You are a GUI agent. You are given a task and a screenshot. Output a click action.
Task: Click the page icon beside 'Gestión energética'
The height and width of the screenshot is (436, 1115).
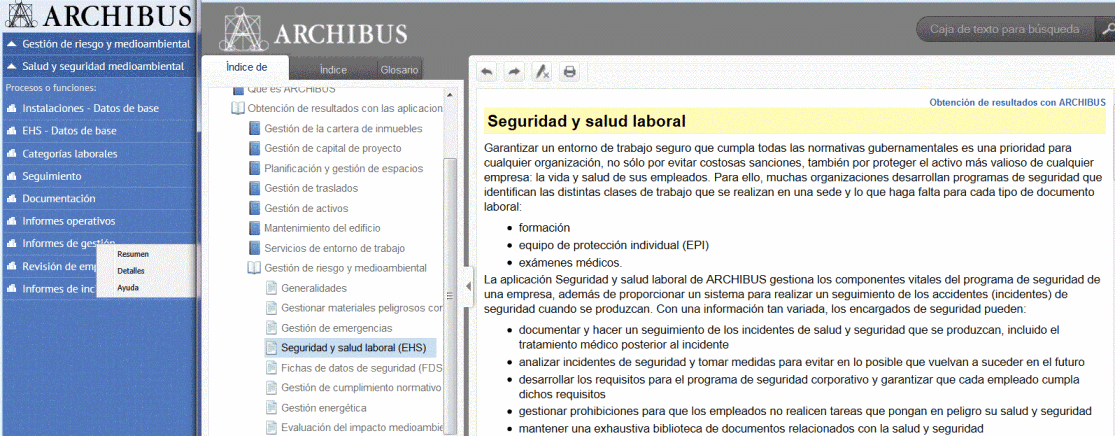coord(271,408)
